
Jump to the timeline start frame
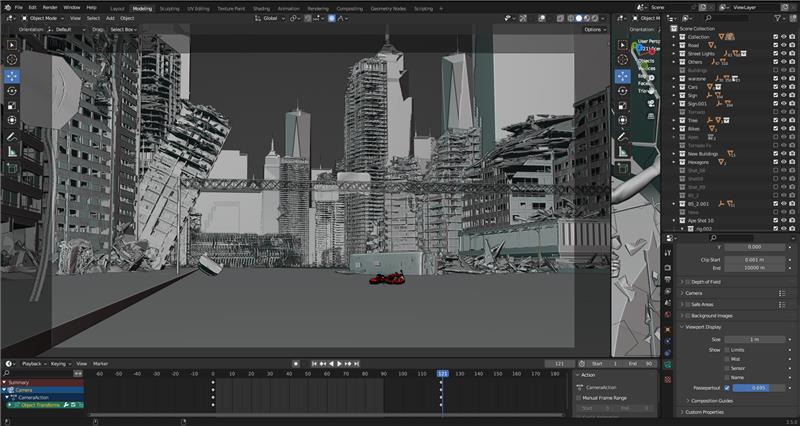315,364
